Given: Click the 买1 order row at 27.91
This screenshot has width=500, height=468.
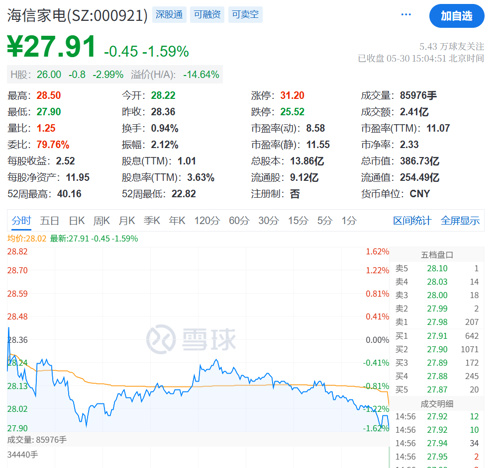Looking at the screenshot, I should pyautogui.click(x=437, y=336).
